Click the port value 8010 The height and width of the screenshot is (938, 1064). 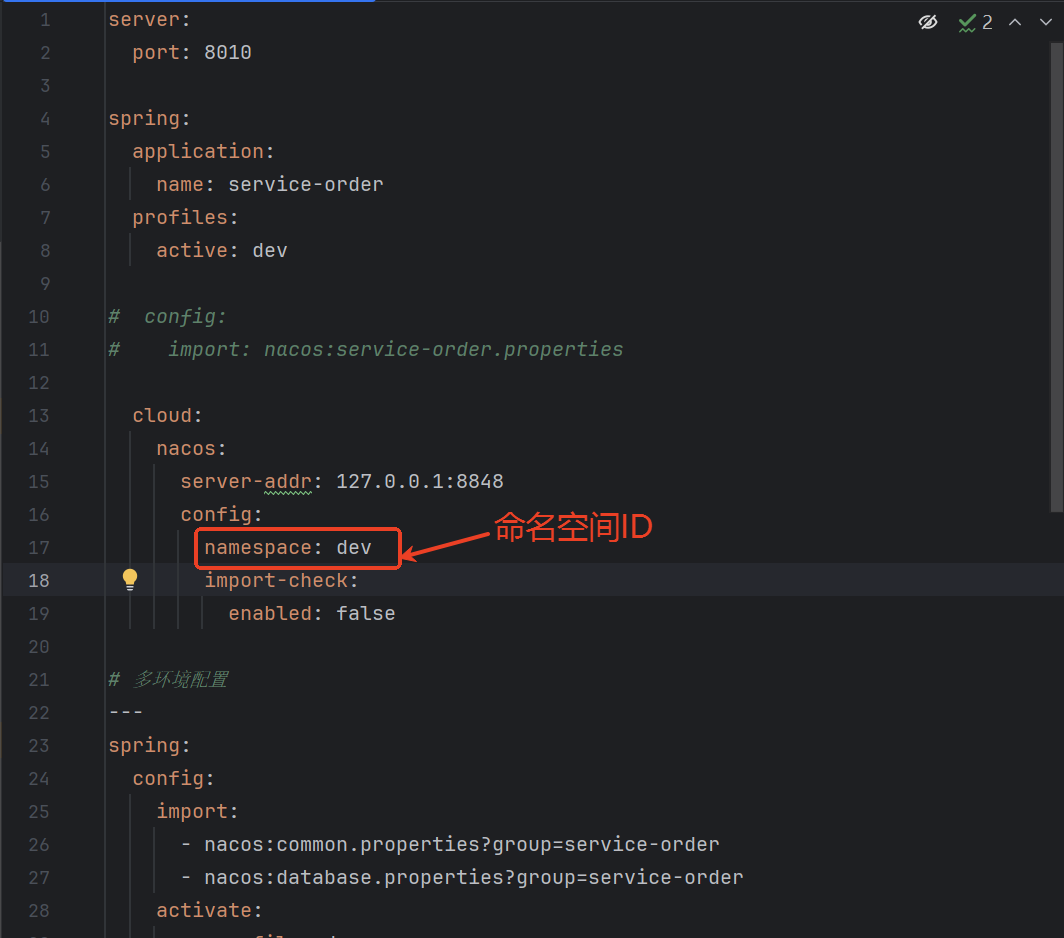[x=228, y=53]
